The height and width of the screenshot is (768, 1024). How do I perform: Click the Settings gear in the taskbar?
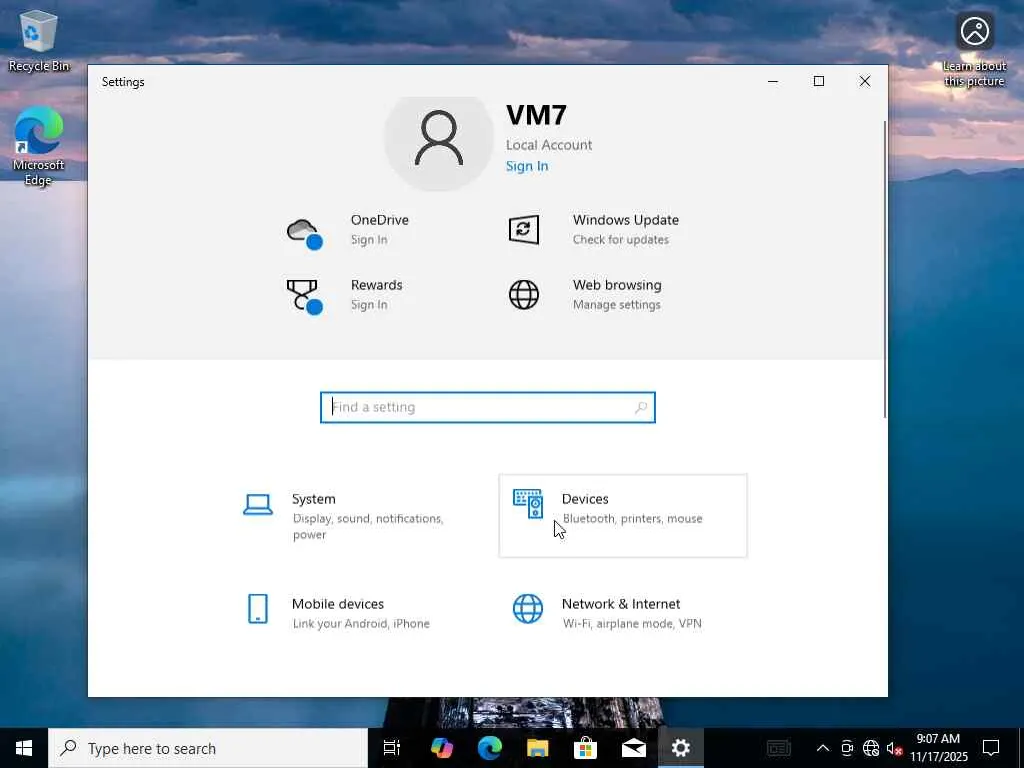pyautogui.click(x=680, y=748)
